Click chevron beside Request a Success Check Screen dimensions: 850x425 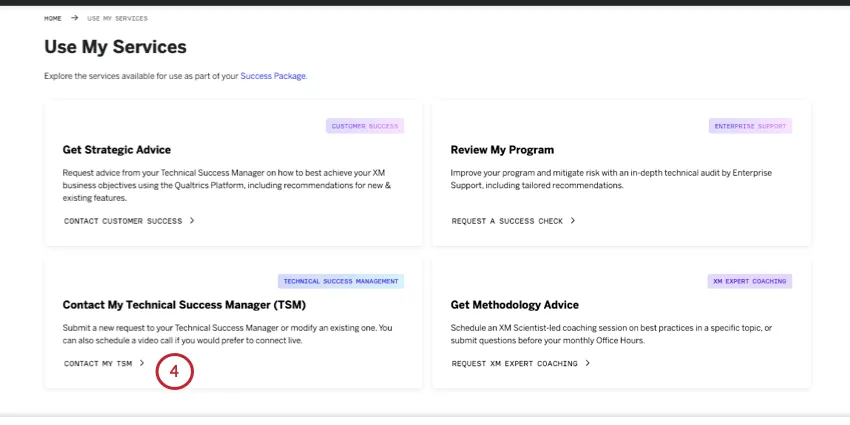[x=573, y=221]
